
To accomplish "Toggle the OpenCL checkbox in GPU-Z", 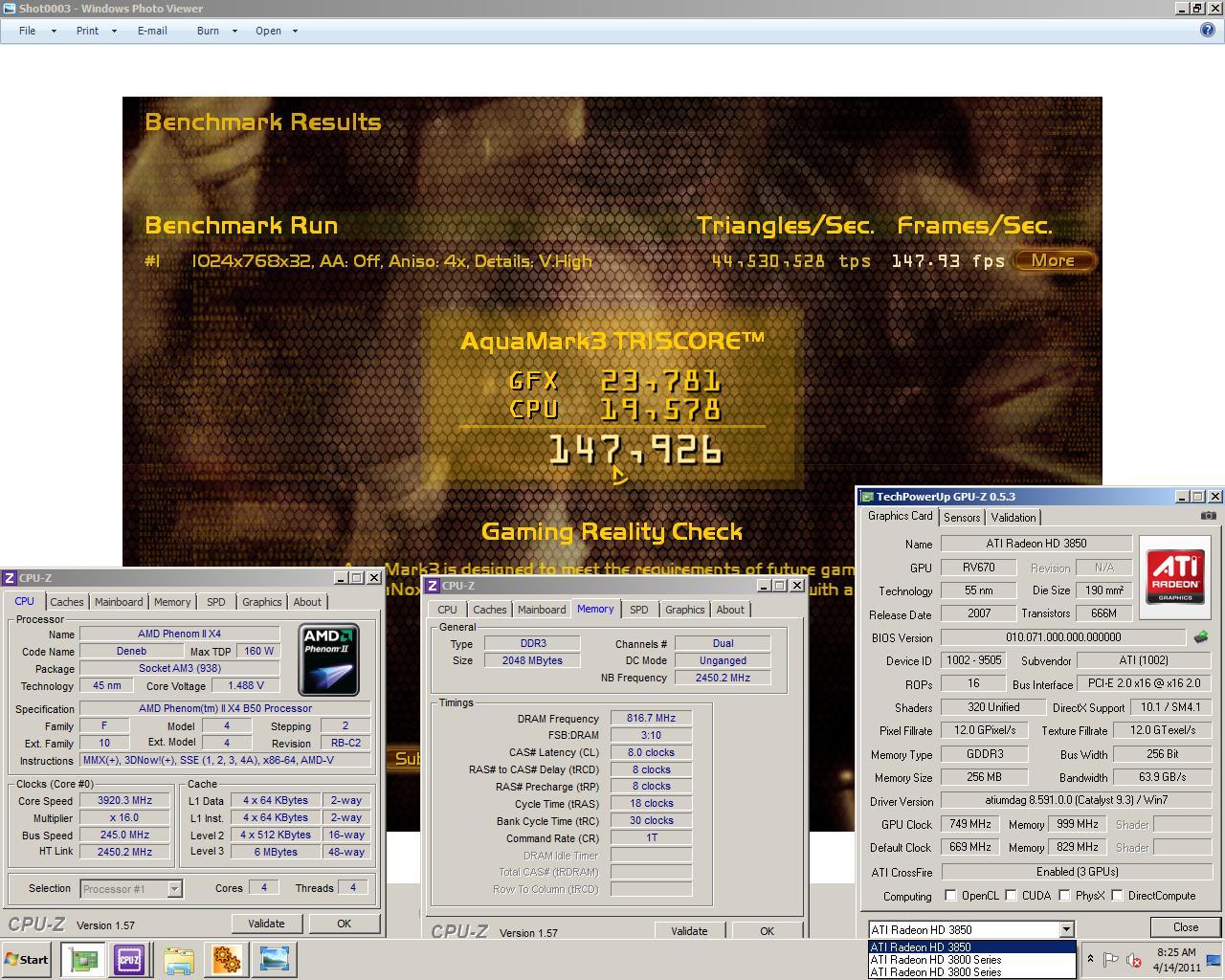I will pyautogui.click(x=950, y=896).
